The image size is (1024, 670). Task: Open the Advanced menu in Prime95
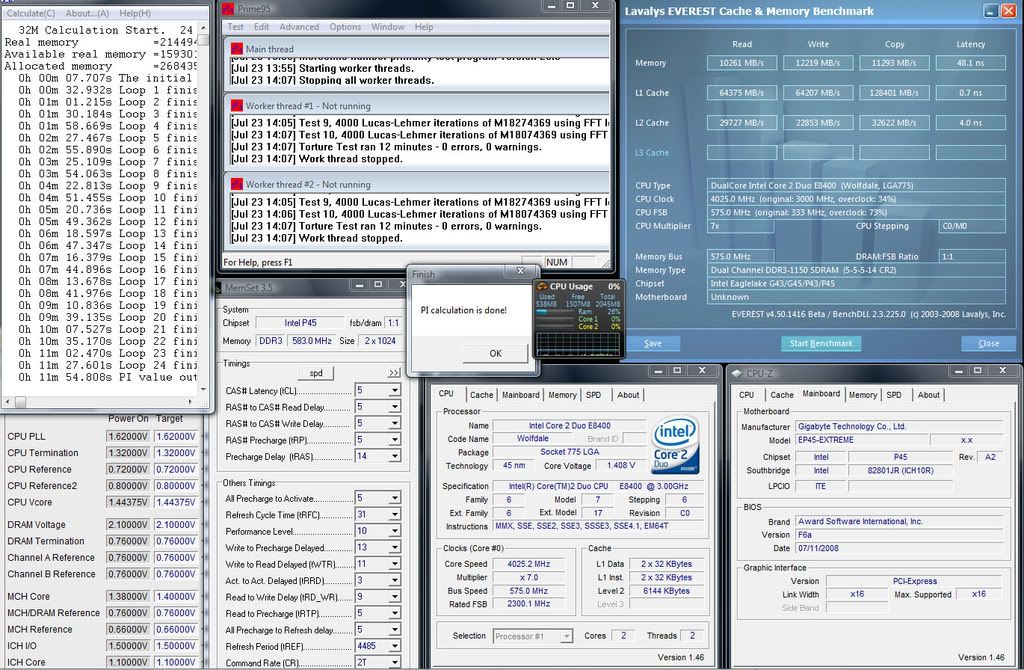click(299, 27)
